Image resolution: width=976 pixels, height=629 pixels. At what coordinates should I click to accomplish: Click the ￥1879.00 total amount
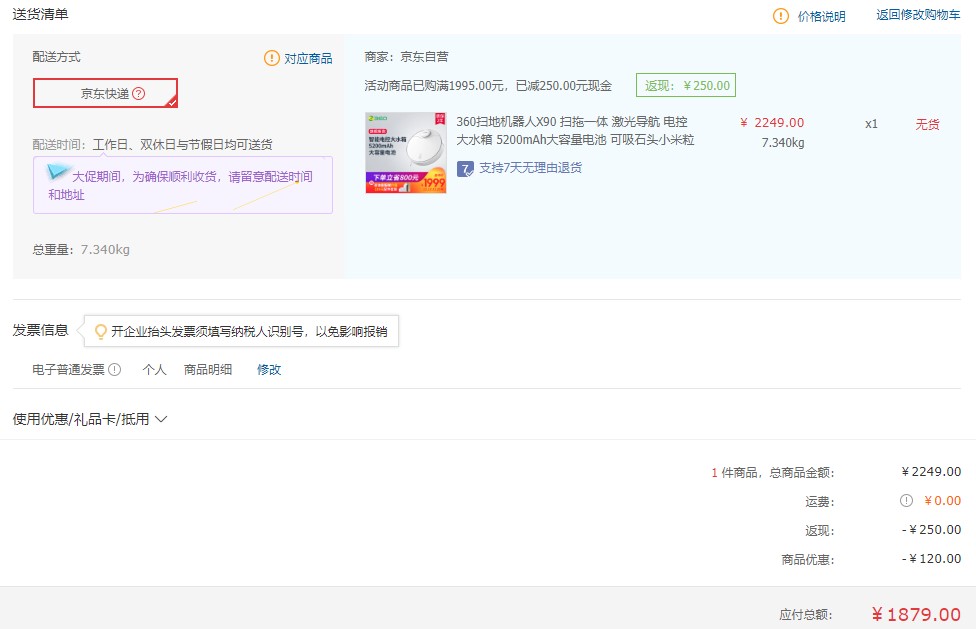click(x=916, y=615)
